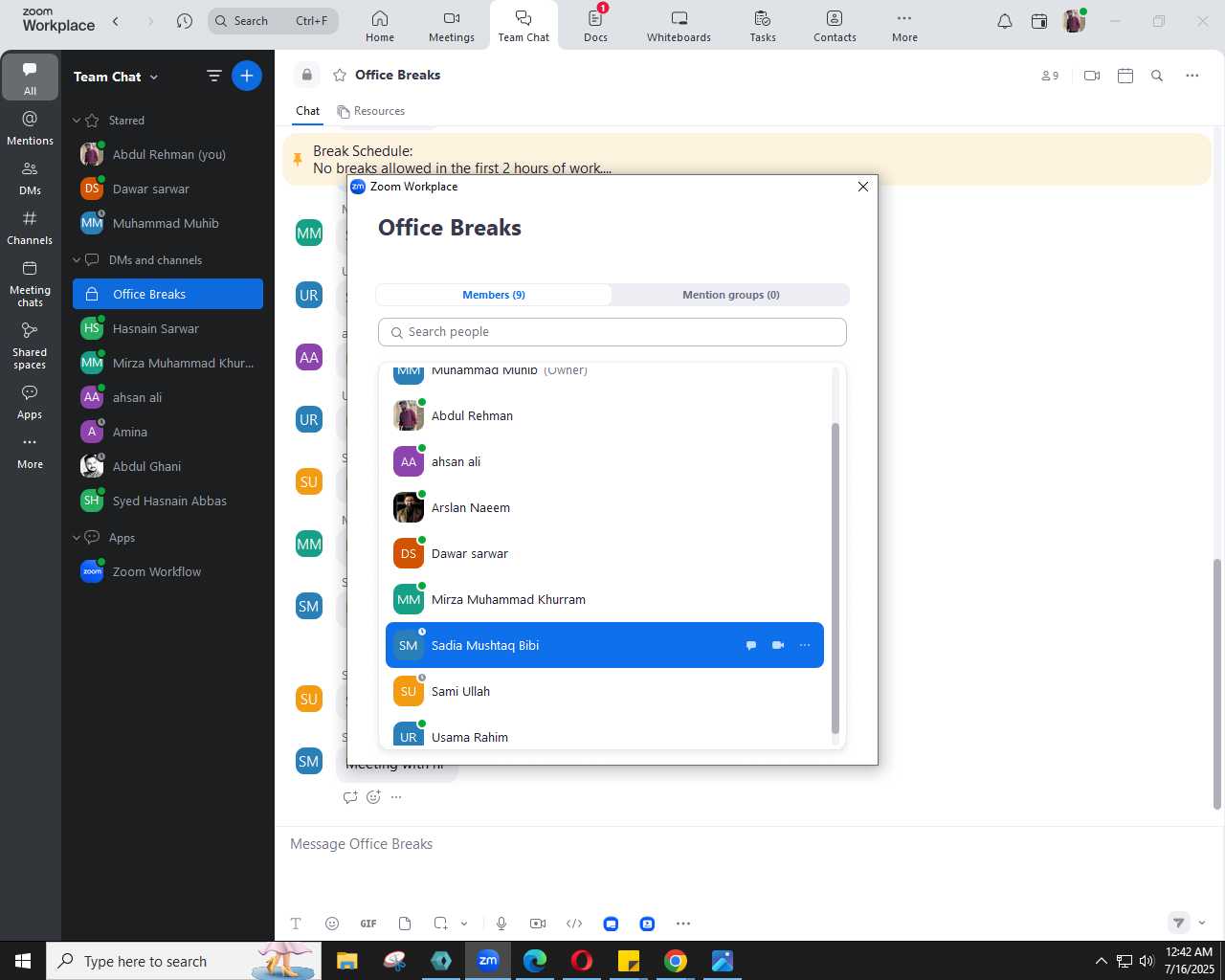Click the chat list filter icon
This screenshot has width=1225, height=980.
coord(214,76)
